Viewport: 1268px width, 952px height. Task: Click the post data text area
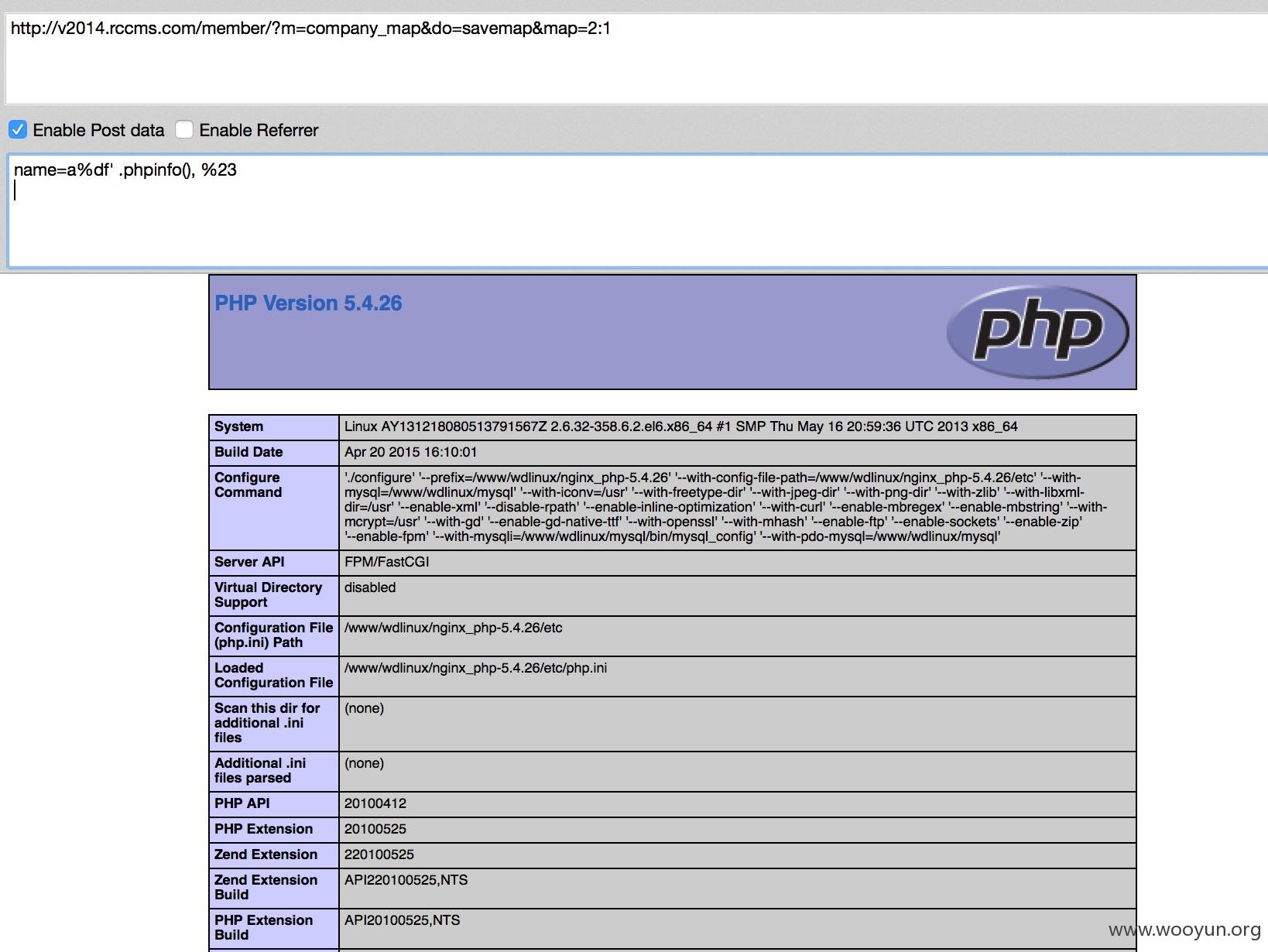click(x=638, y=211)
